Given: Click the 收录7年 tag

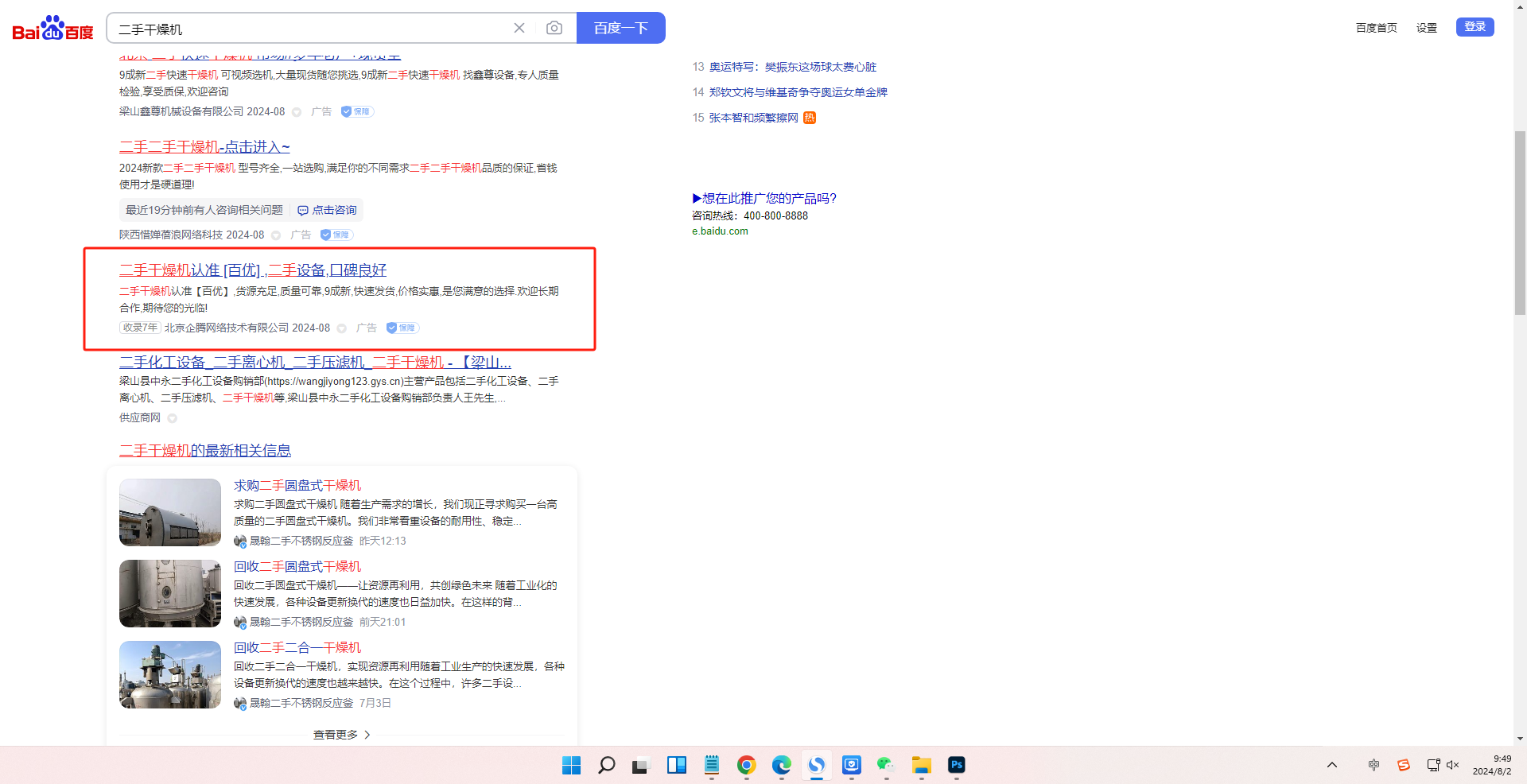Looking at the screenshot, I should coord(141,328).
